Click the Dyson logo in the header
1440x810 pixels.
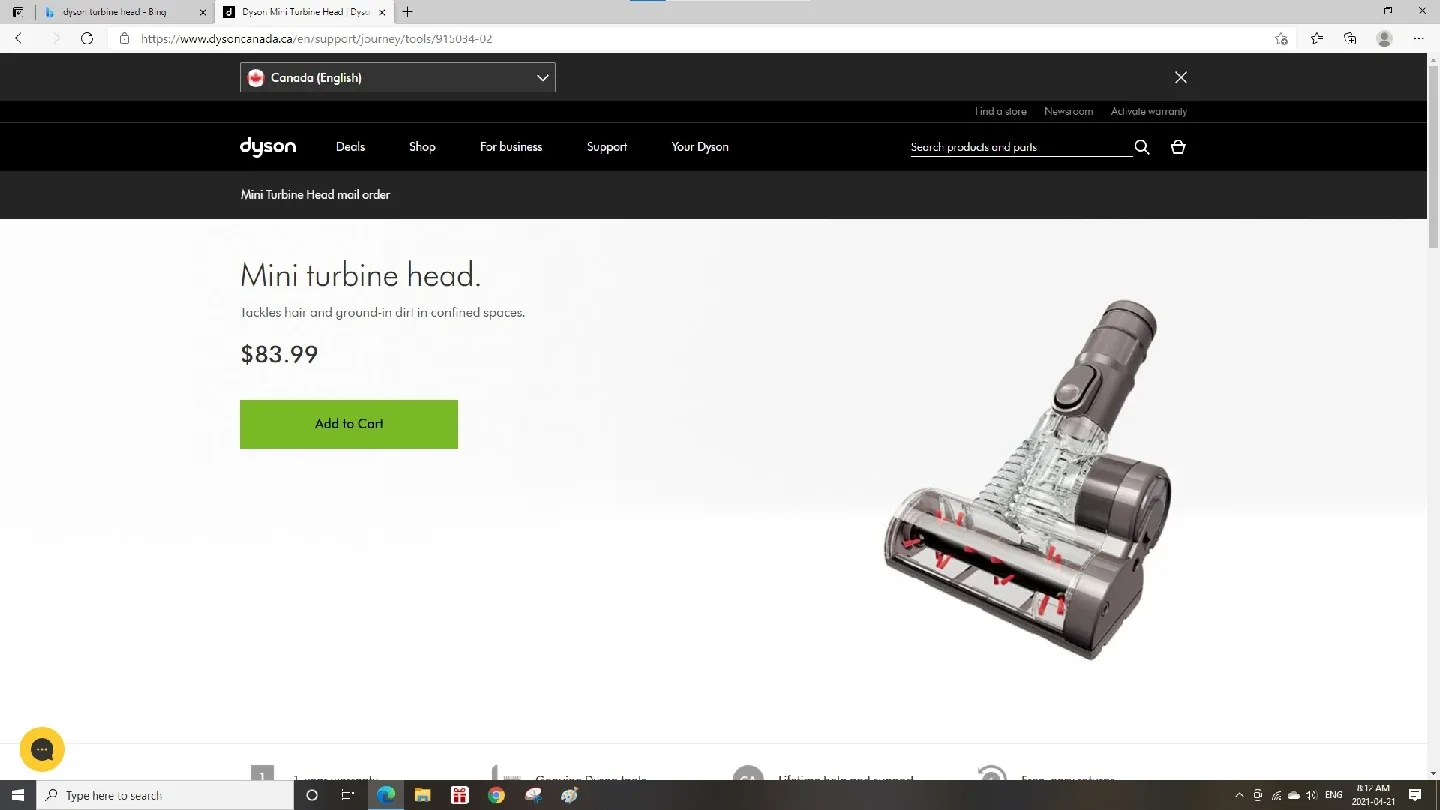coord(267,147)
